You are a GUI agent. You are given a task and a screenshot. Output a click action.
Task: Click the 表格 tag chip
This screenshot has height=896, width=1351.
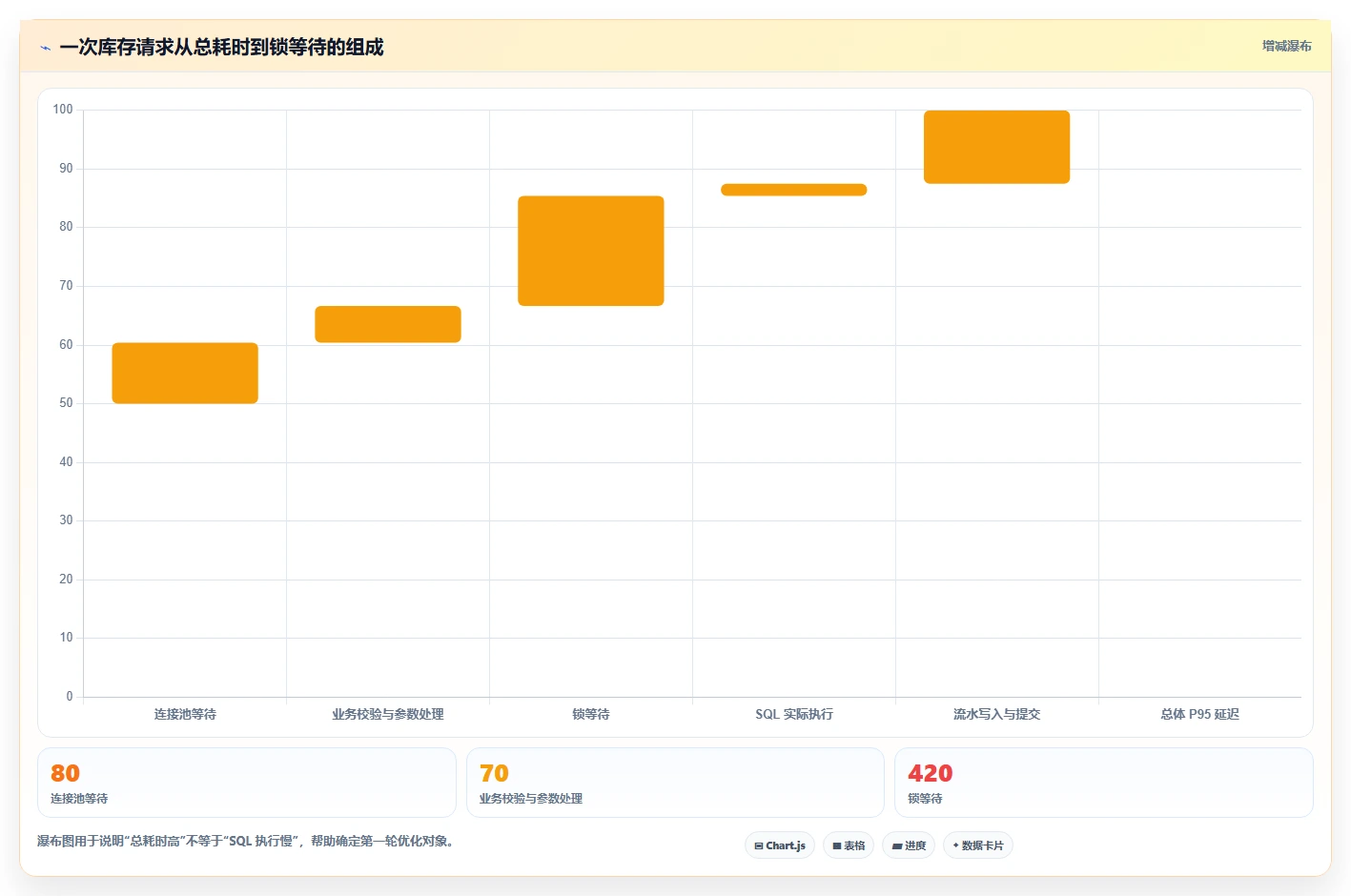[x=849, y=845]
